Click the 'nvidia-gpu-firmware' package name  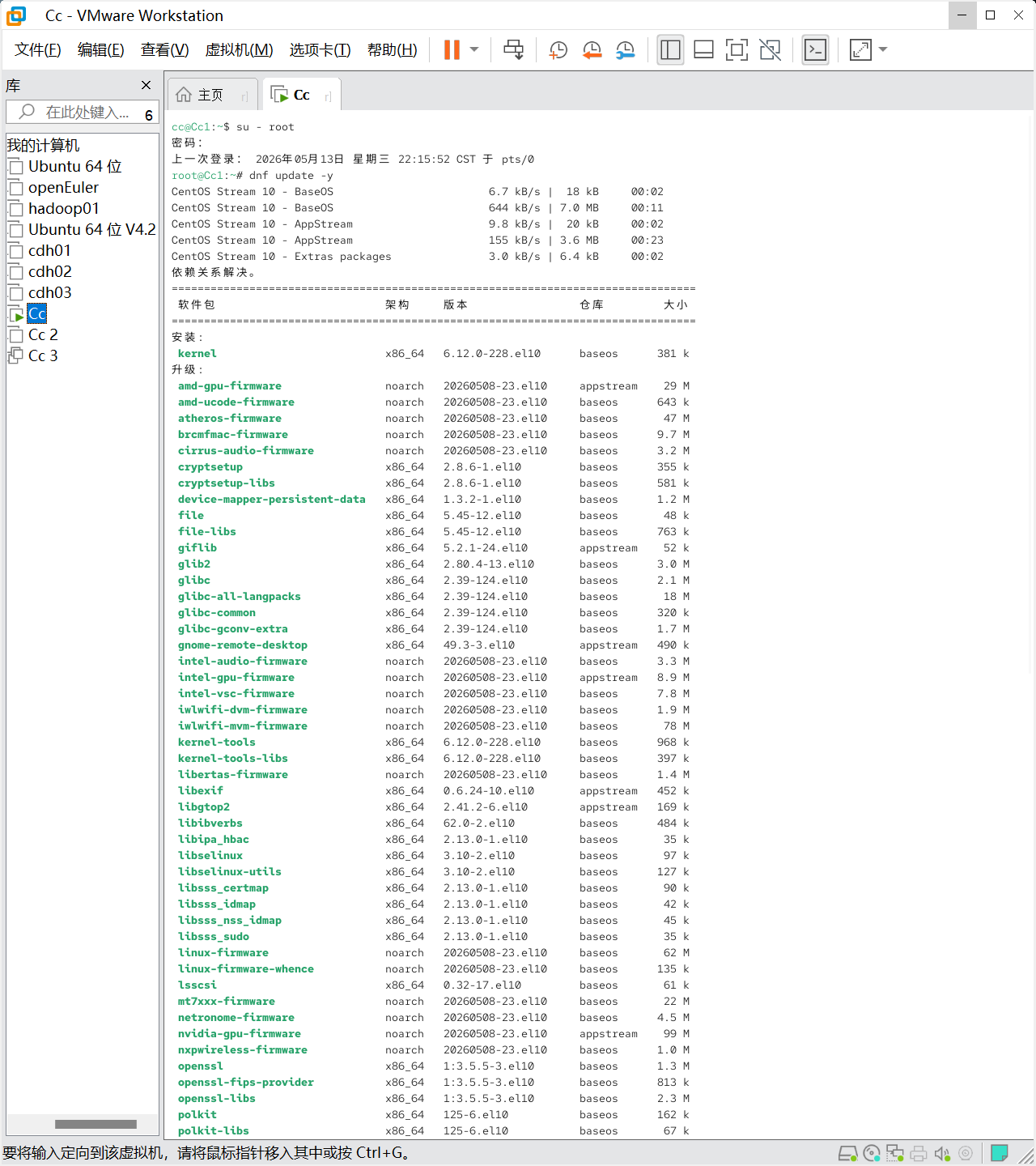tap(240, 1034)
